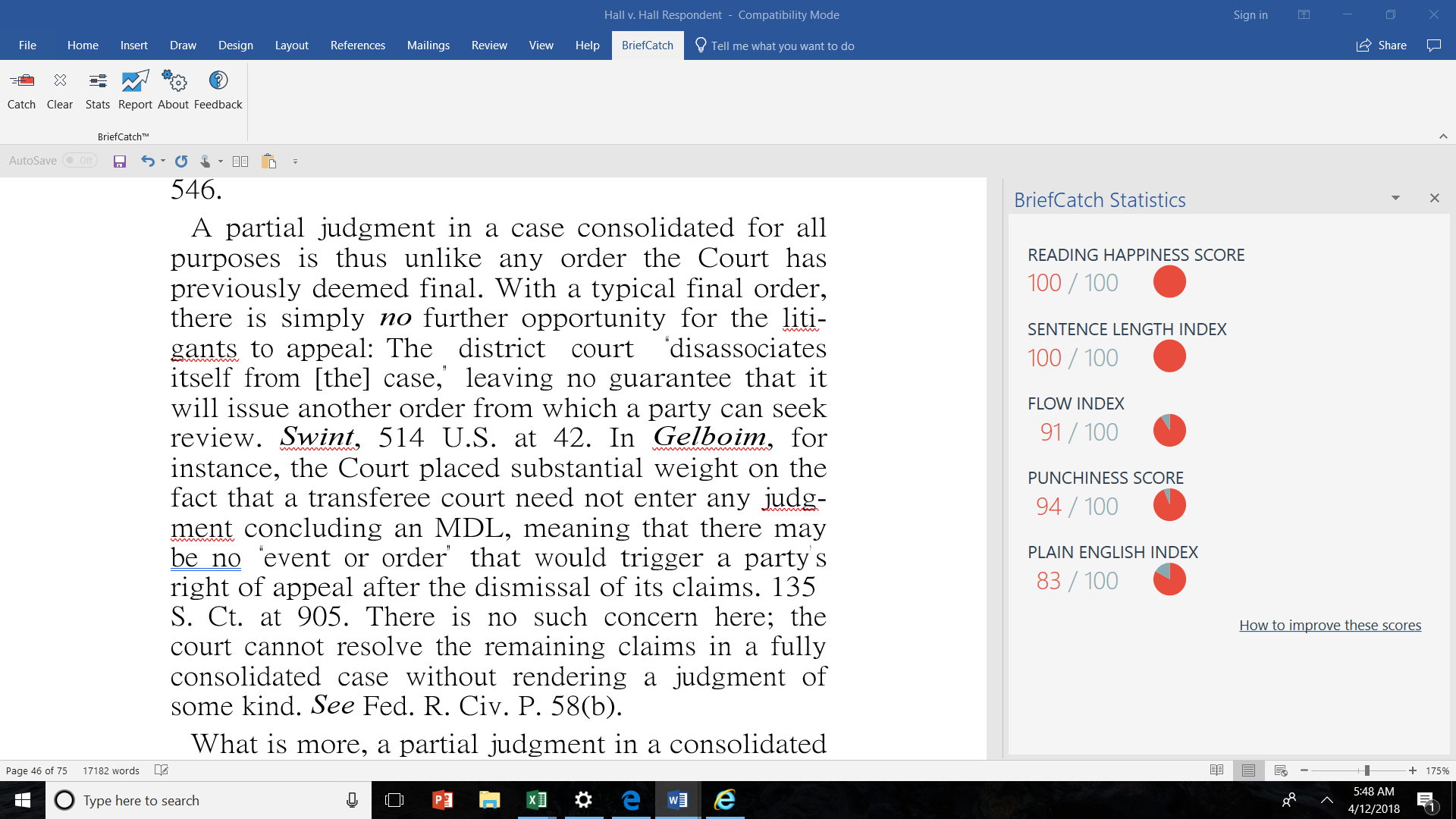Screen dimensions: 1456x819
Task: Save document with floppy disk icon
Action: coord(120,161)
